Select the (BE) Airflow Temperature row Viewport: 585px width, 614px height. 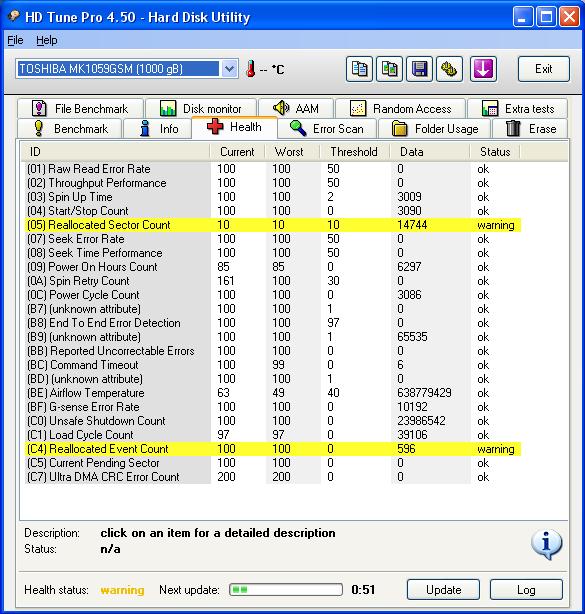coord(273,393)
